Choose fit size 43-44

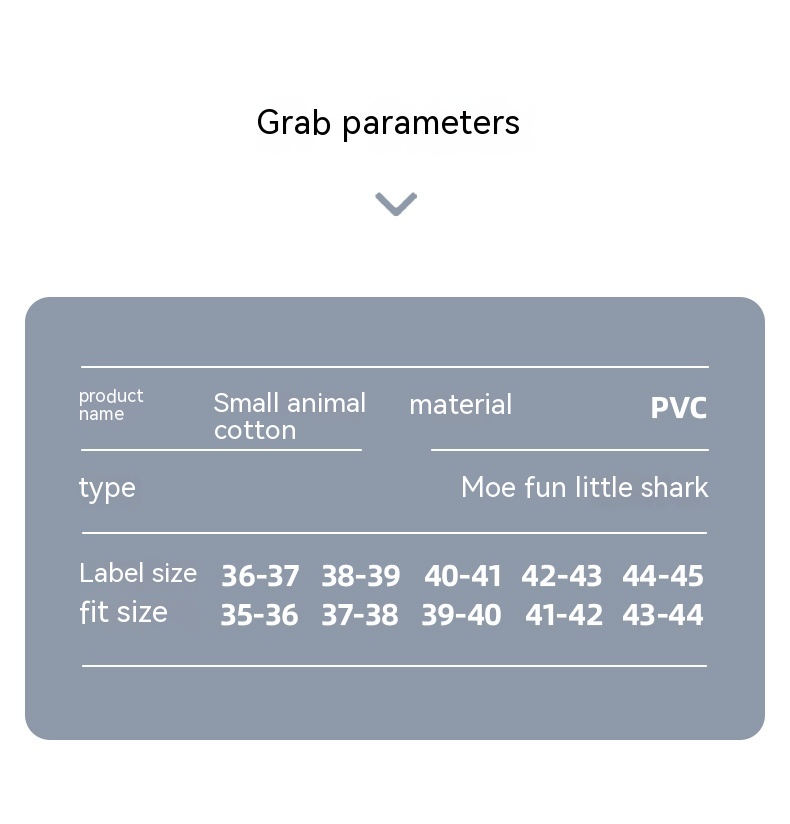pyautogui.click(x=662, y=615)
